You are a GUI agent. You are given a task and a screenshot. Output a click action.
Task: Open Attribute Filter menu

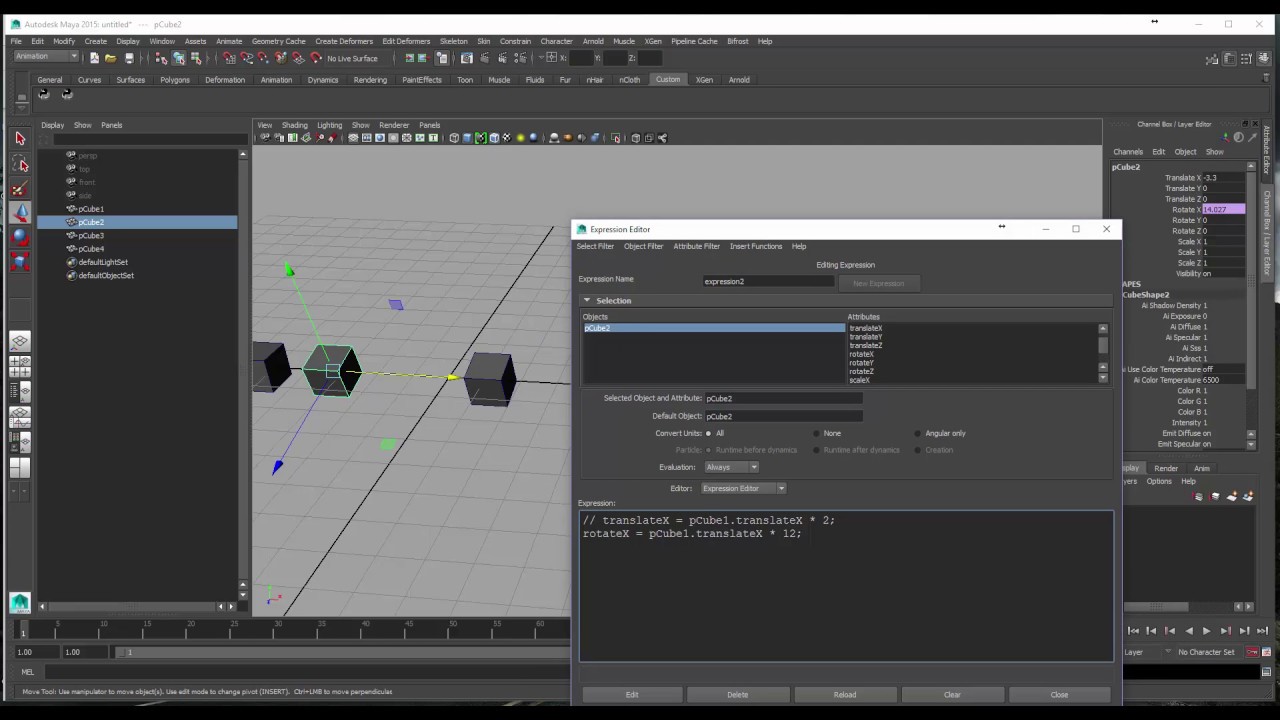point(696,246)
